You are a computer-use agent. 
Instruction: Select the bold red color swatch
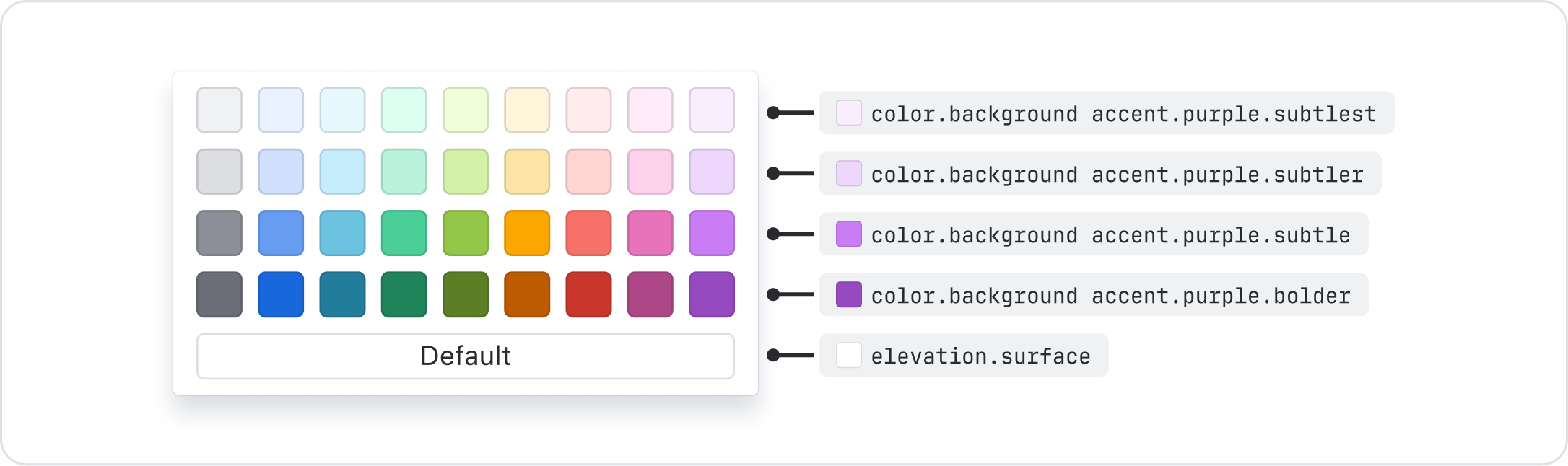[x=588, y=294]
